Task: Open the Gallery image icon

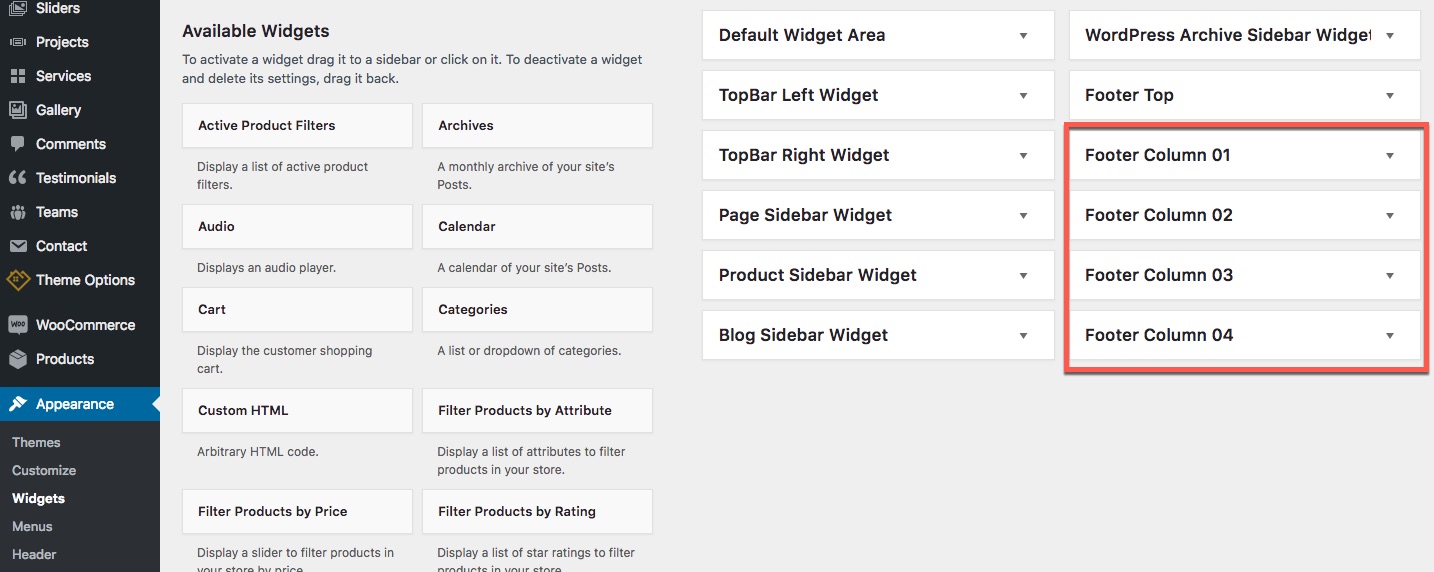Action: (17, 110)
